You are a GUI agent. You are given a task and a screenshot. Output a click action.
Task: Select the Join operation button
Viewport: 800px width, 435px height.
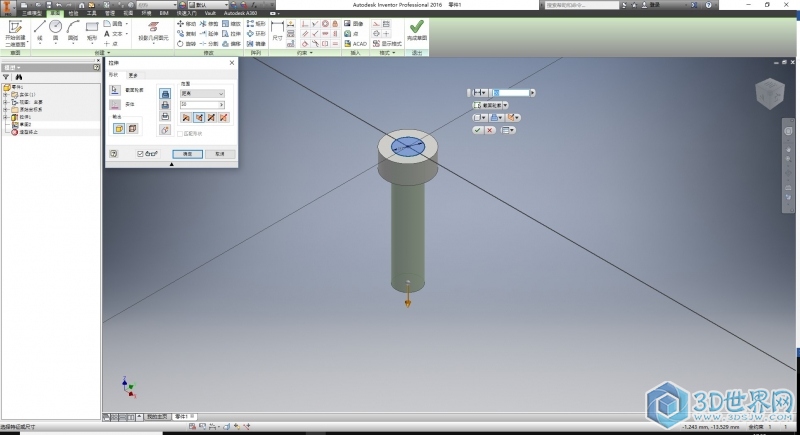(165, 93)
